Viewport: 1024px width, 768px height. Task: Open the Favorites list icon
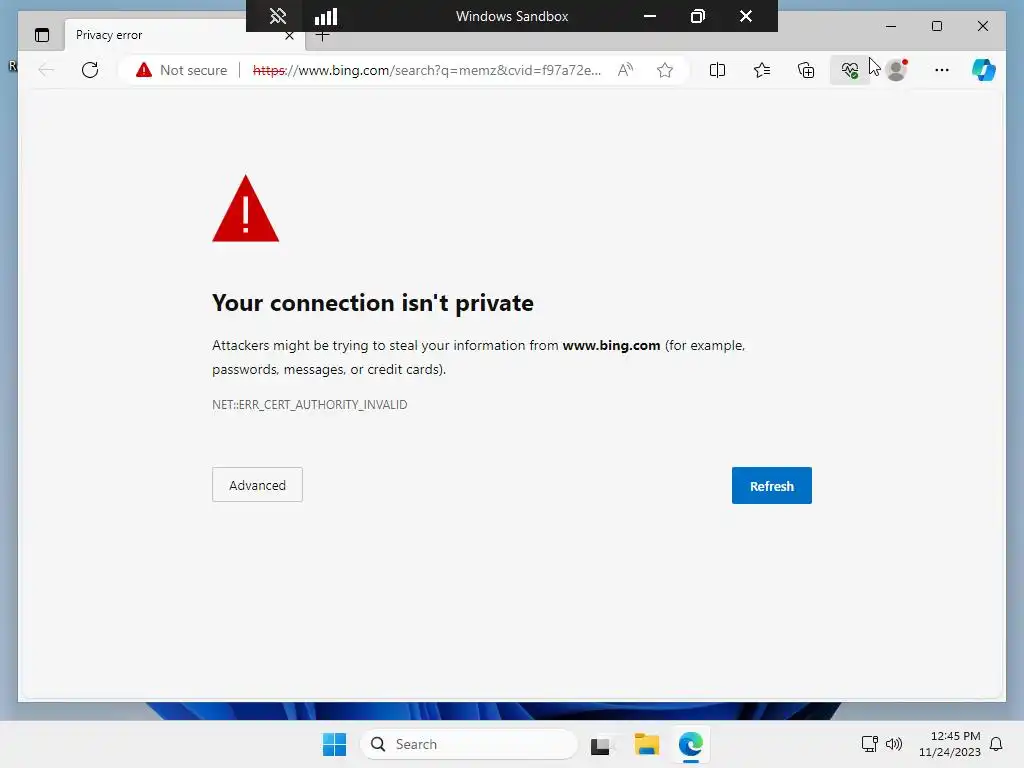[761, 70]
